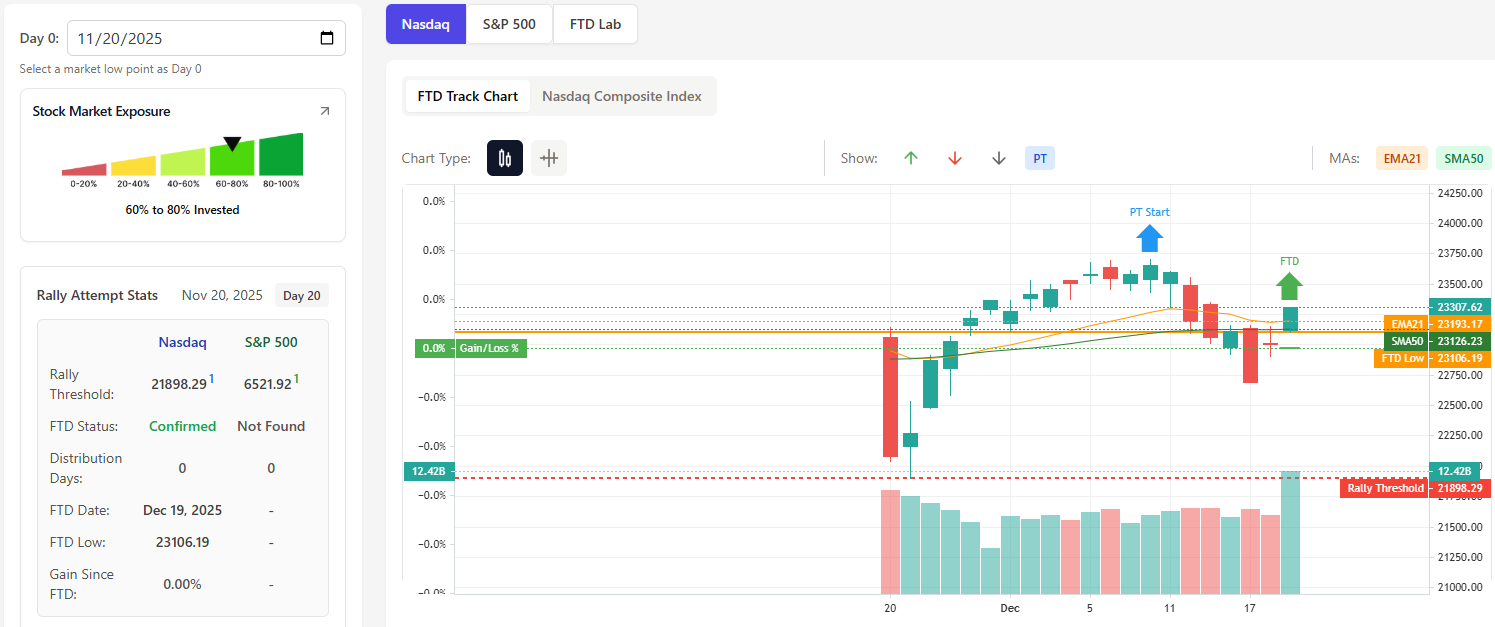Toggle the red down arrow marker
Image resolution: width=1495 pixels, height=627 pixels.
tap(954, 158)
